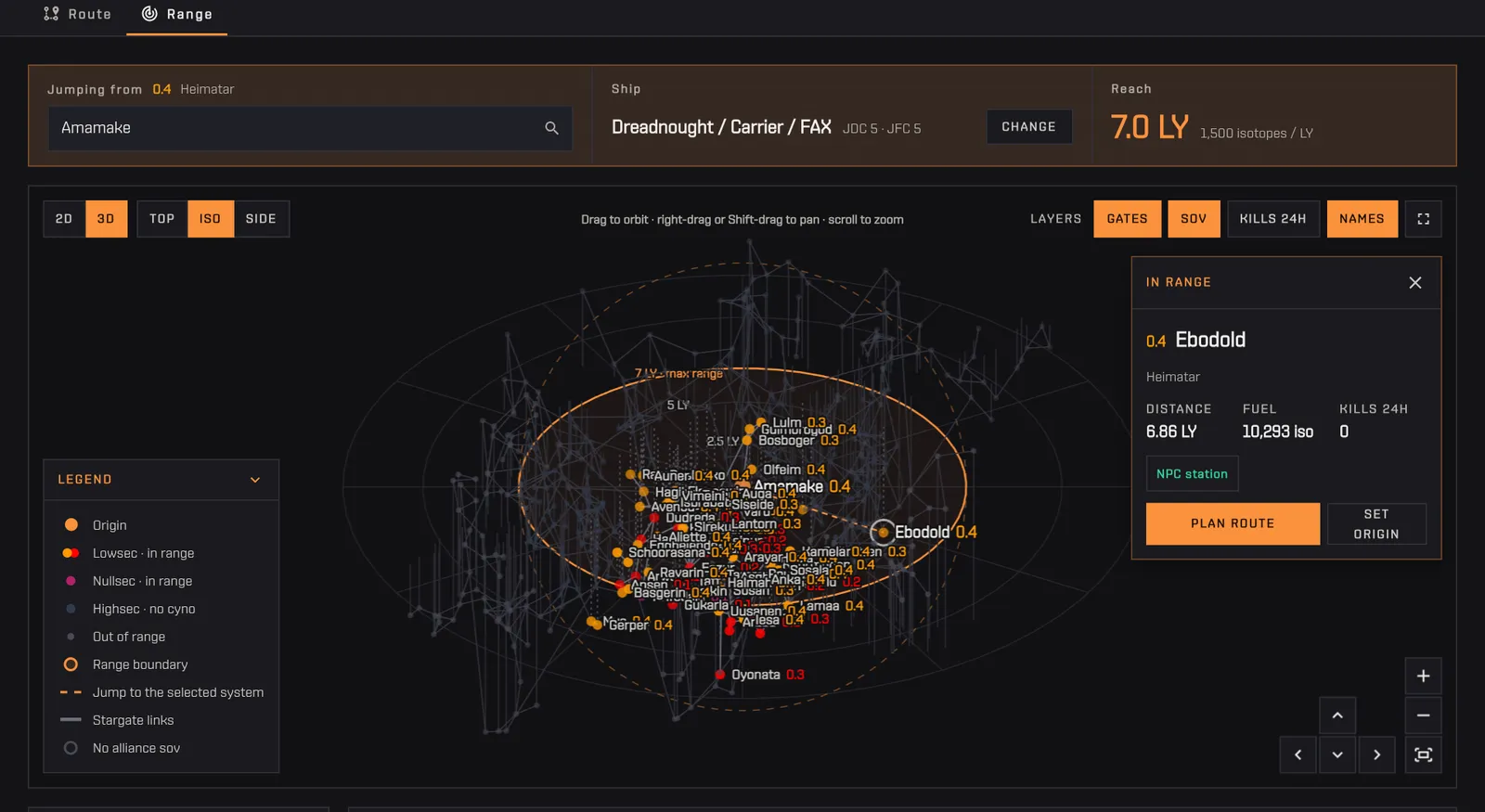The image size is (1485, 812).
Task: Focus the Amamake origin system input
Action: point(310,128)
